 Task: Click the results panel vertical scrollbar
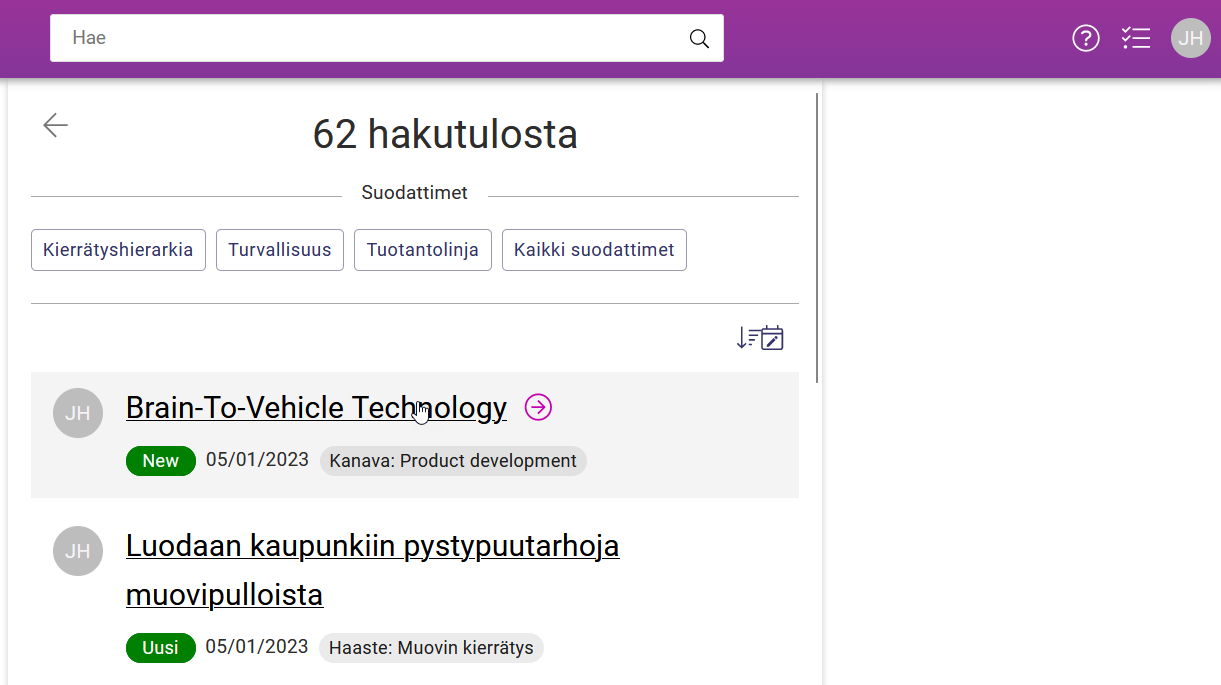pos(818,238)
